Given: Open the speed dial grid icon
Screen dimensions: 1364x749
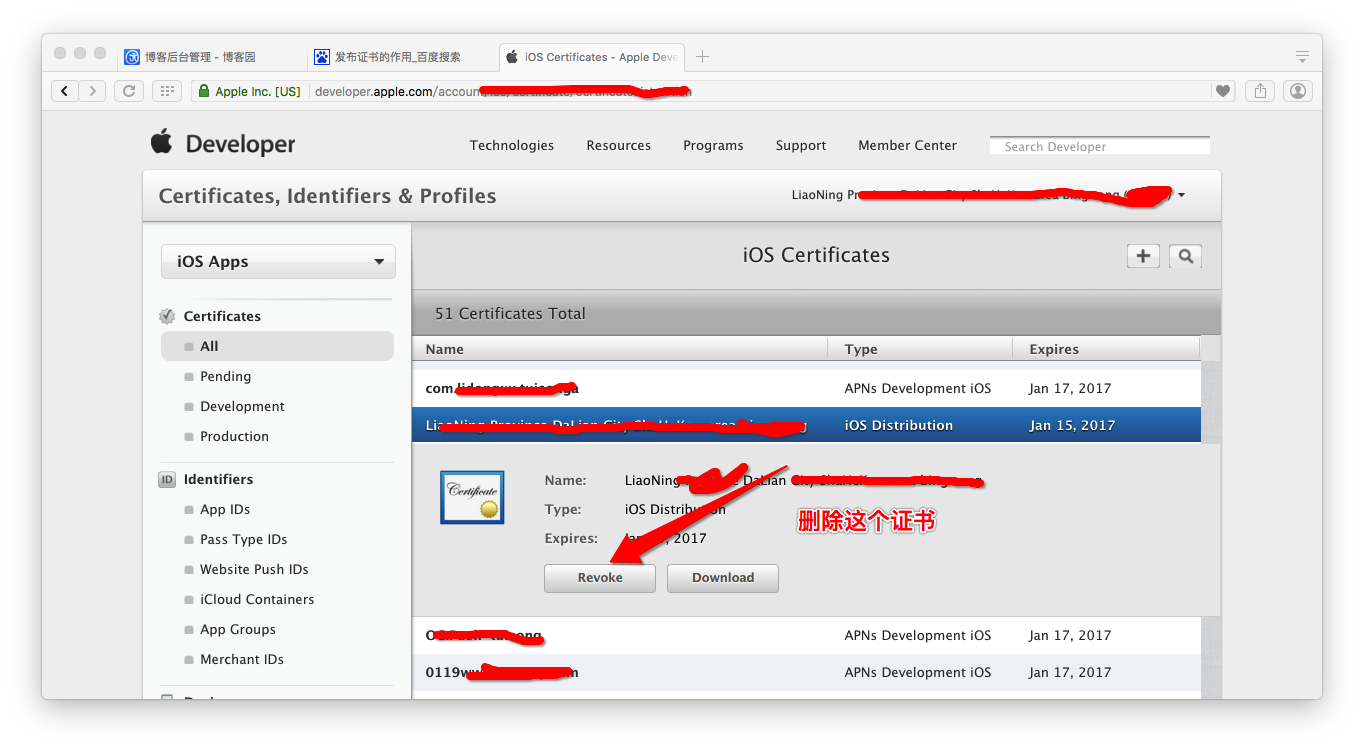Looking at the screenshot, I should pos(166,91).
